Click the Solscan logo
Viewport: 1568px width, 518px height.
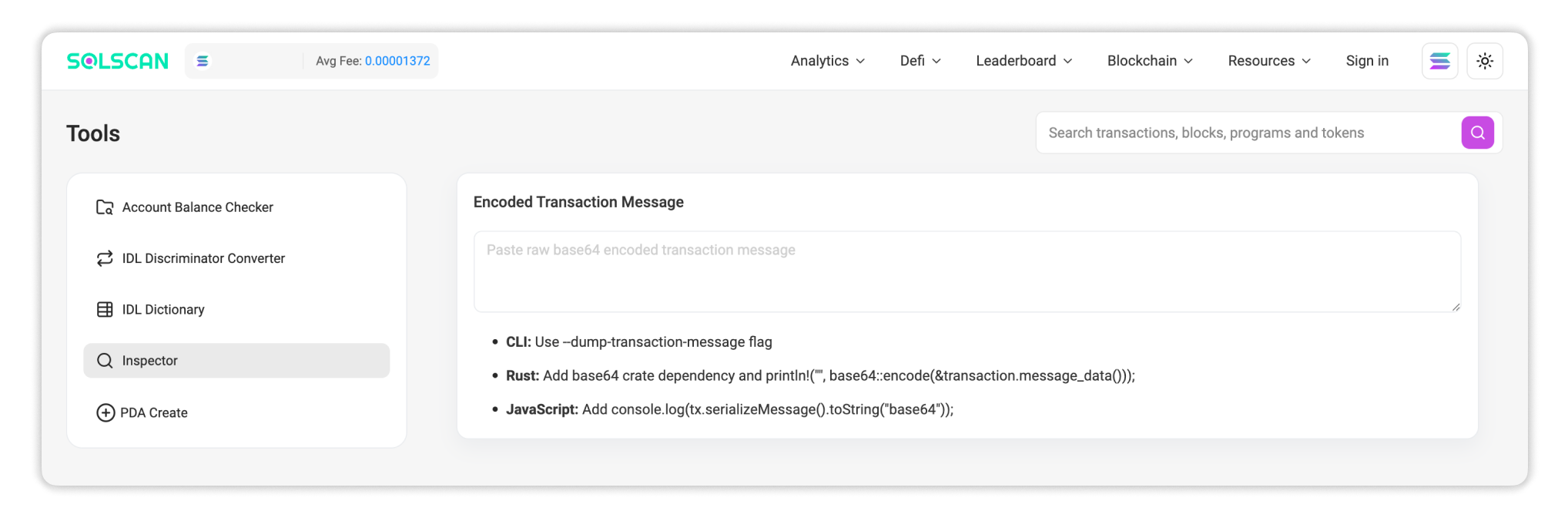point(117,61)
